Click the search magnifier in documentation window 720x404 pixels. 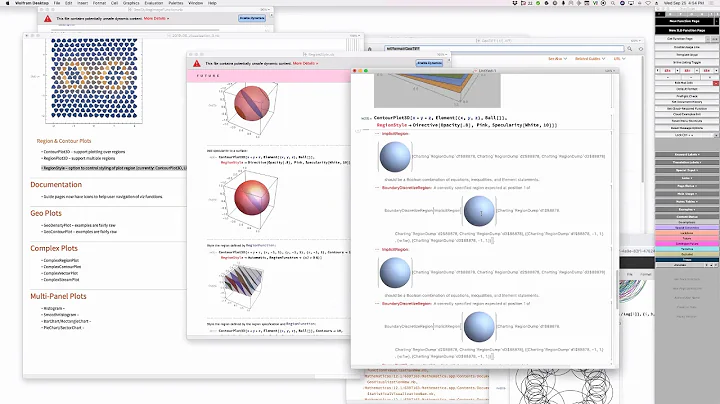coord(630,49)
